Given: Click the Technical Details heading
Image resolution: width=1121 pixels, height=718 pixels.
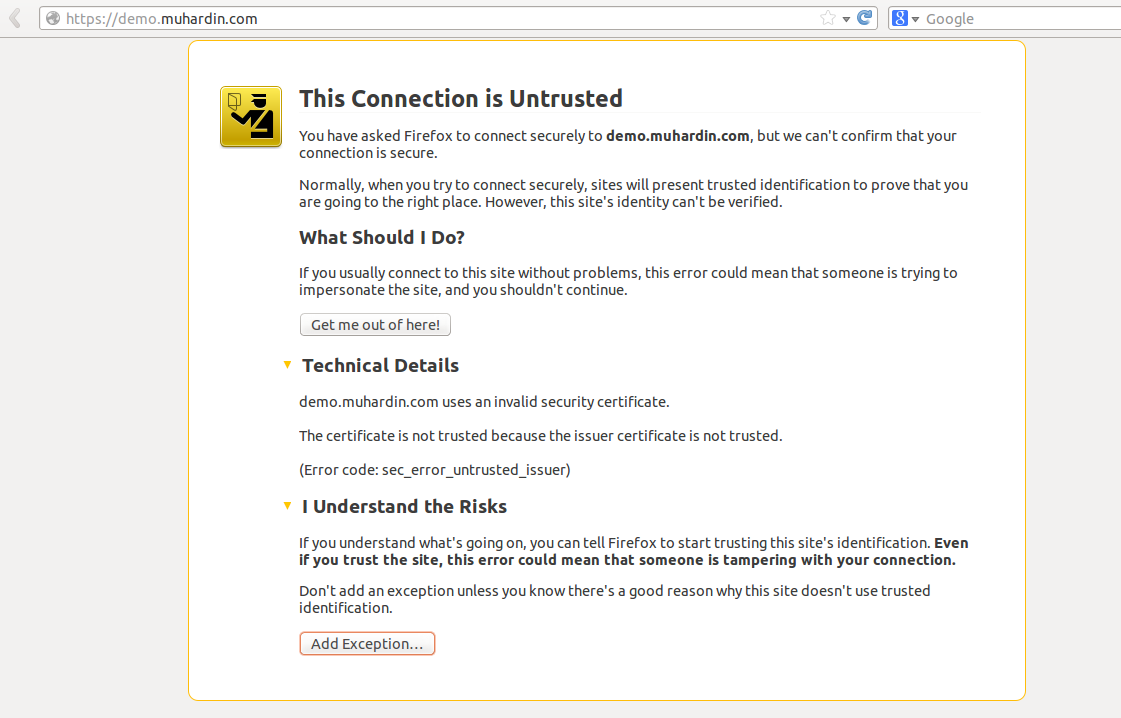Looking at the screenshot, I should 380,366.
